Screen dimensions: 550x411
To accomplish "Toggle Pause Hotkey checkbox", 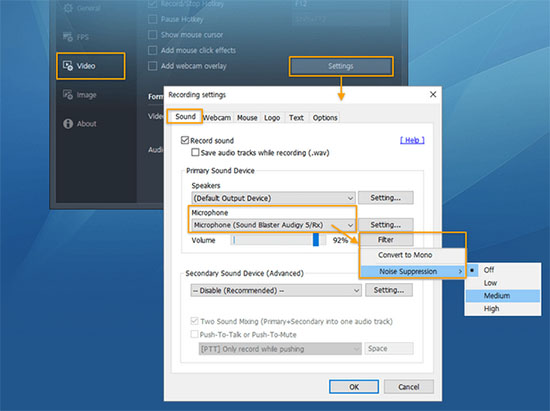I will tap(152, 19).
